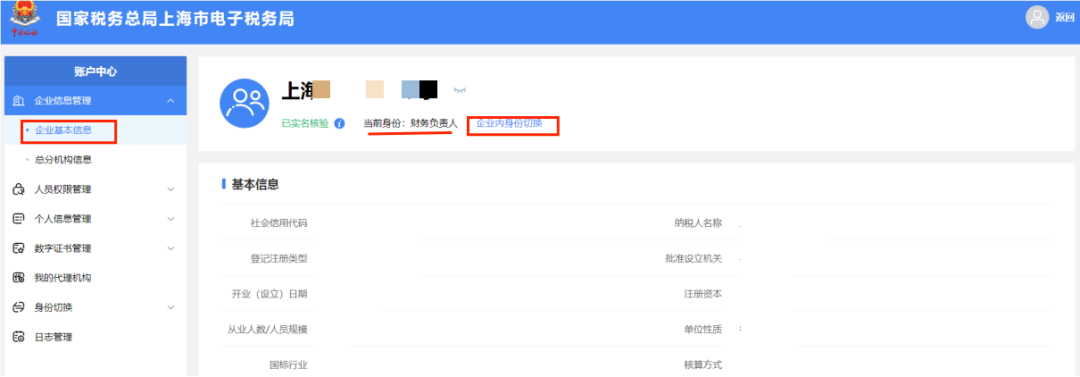Click the 返回 link in the header
The width and height of the screenshot is (1080, 377).
point(1065,18)
